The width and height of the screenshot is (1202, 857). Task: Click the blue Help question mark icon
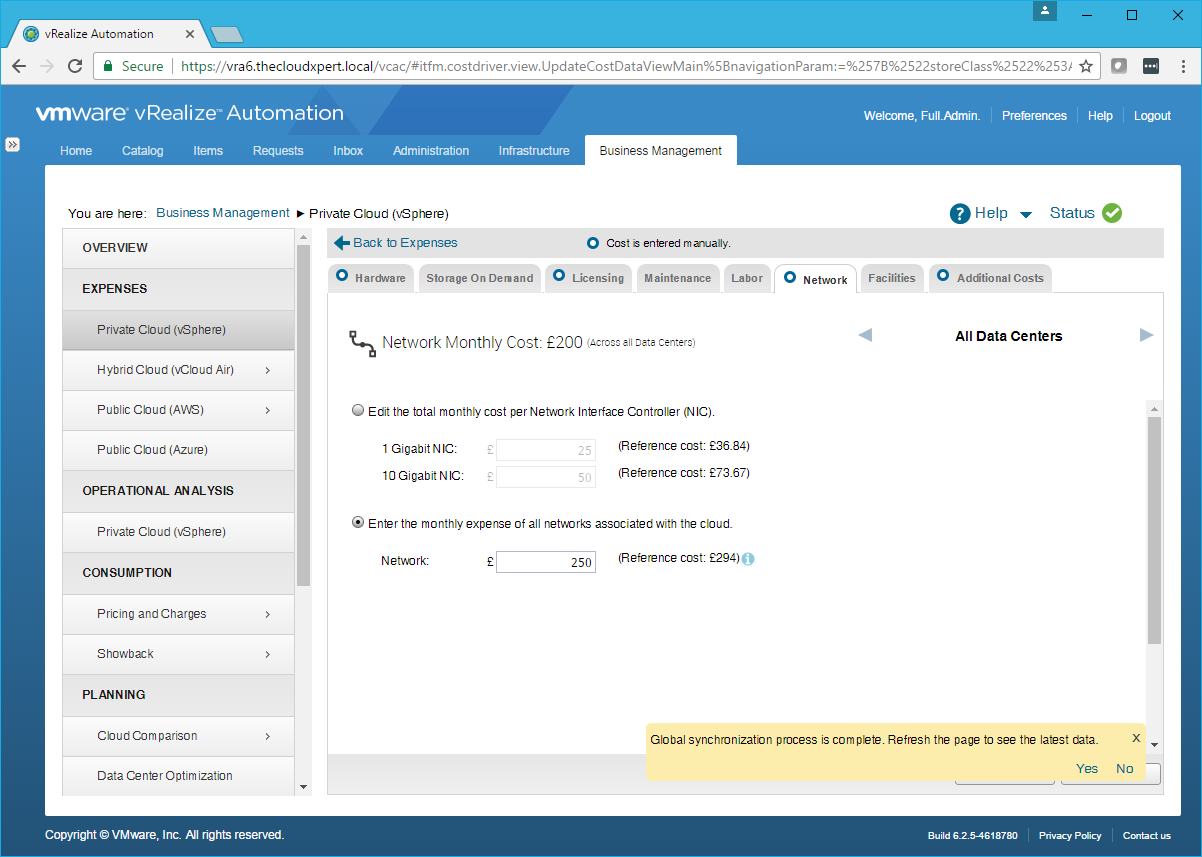960,213
